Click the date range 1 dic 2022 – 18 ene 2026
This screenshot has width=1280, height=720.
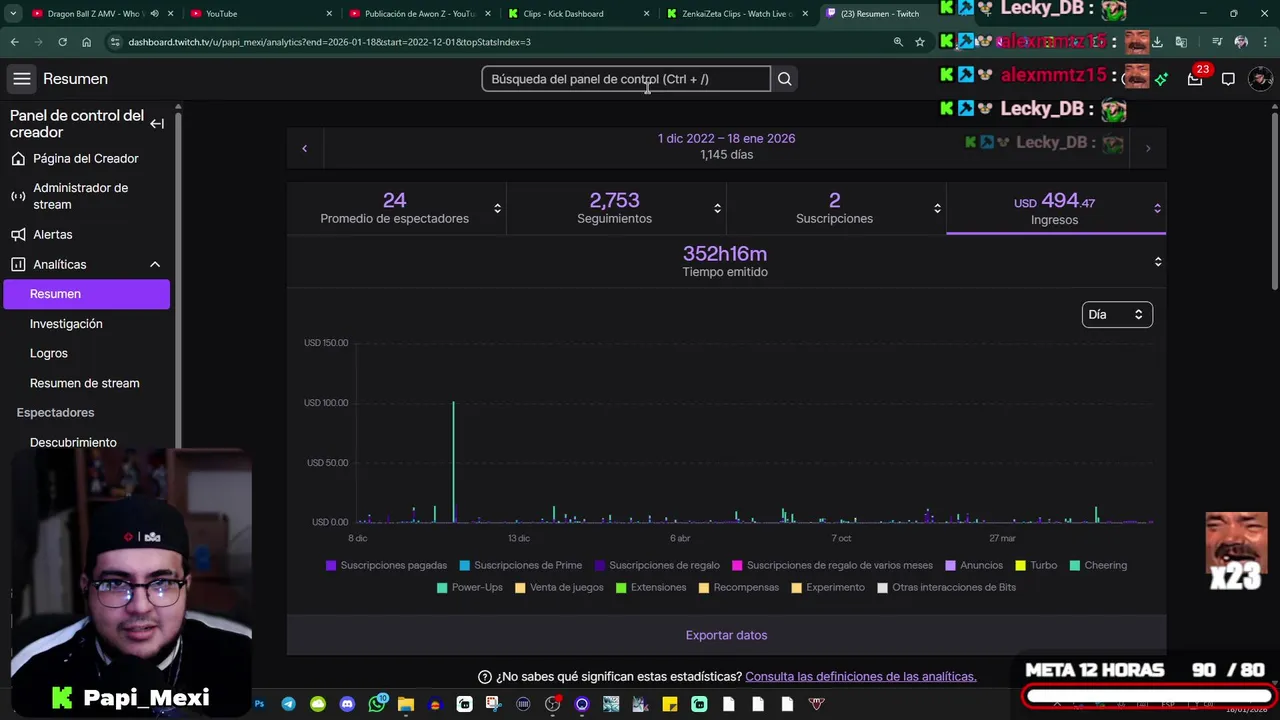tap(726, 139)
